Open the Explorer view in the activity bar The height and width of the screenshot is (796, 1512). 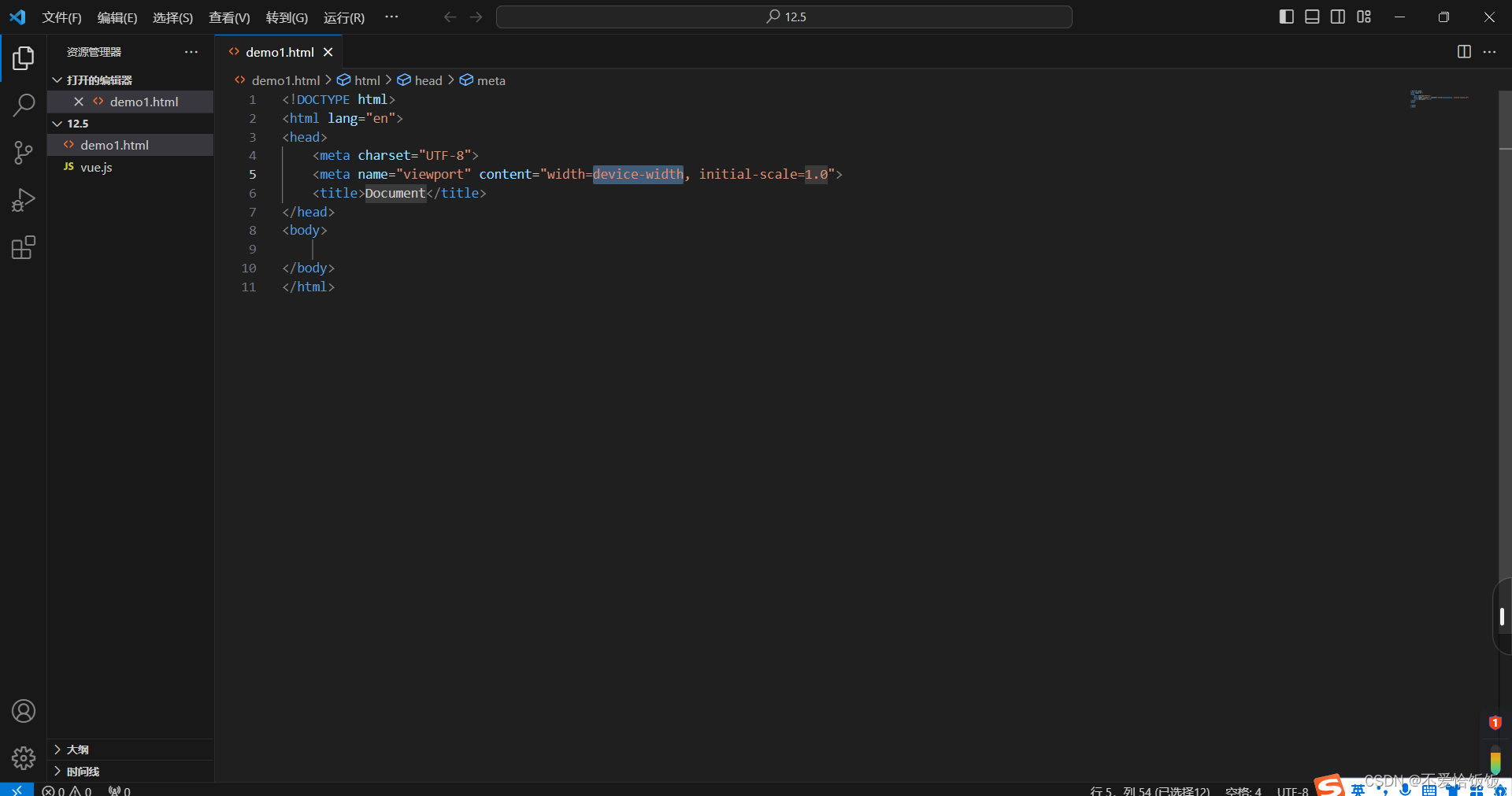click(24, 57)
